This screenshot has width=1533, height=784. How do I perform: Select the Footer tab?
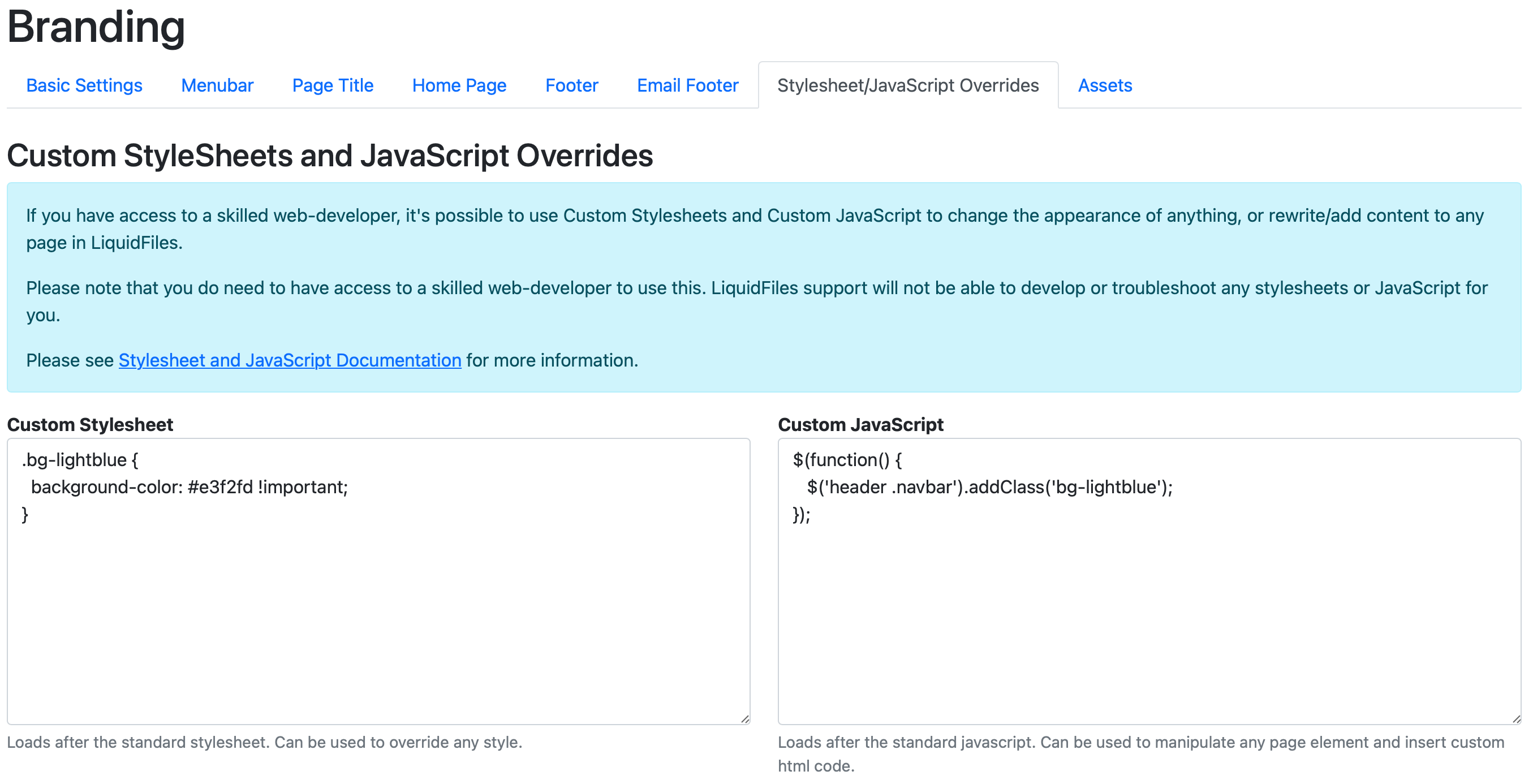coord(571,85)
